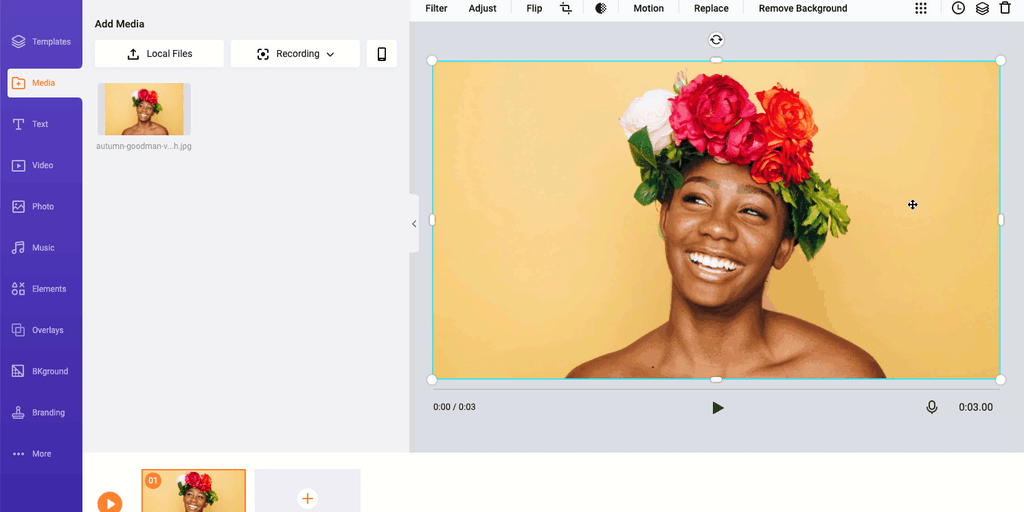Click the rotate handle above image
Viewport: 1024px width, 512px height.
point(716,40)
